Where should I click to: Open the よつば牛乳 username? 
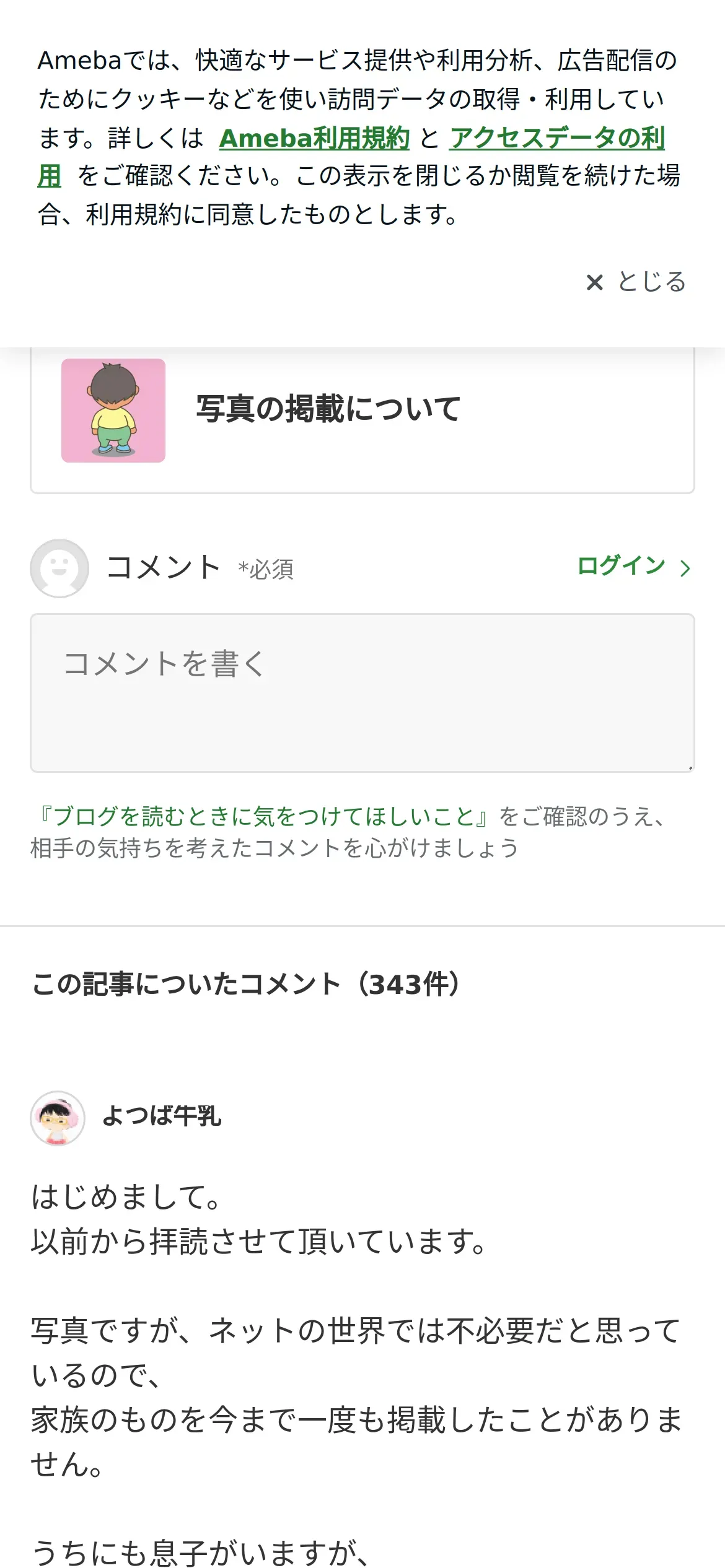(162, 1116)
